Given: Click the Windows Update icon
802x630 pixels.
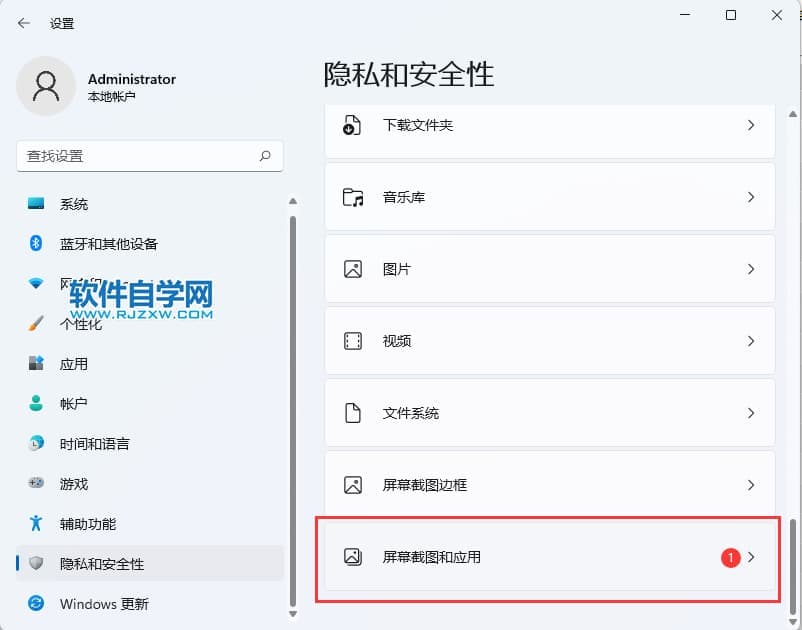Looking at the screenshot, I should tap(36, 604).
